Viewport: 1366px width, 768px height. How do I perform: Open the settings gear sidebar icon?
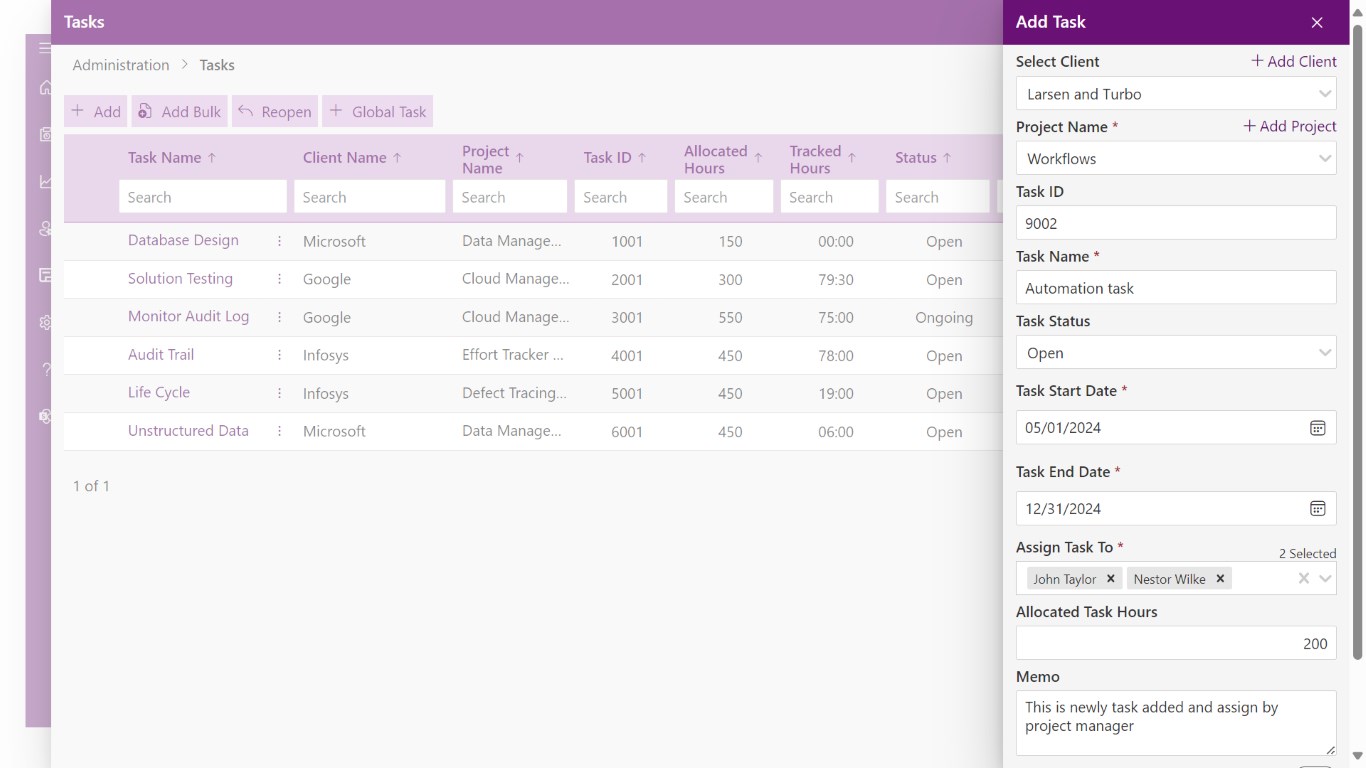[x=45, y=322]
